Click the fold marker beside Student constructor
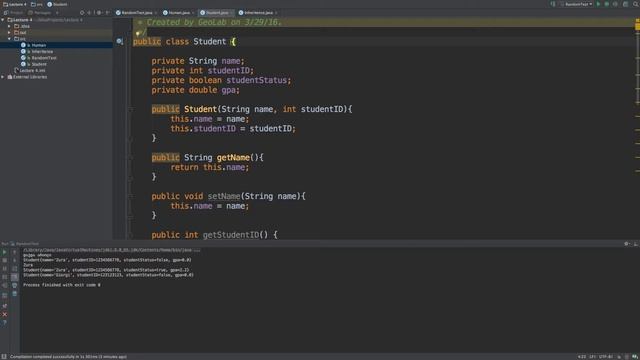 tap(131, 109)
